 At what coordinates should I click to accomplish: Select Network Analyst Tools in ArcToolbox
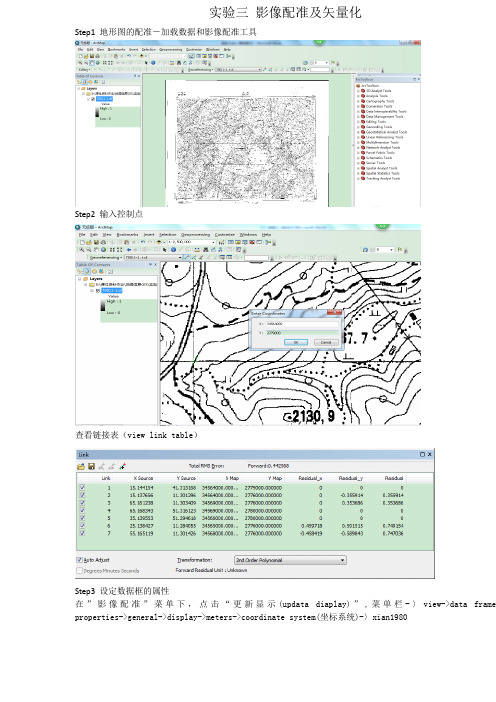(x=383, y=147)
